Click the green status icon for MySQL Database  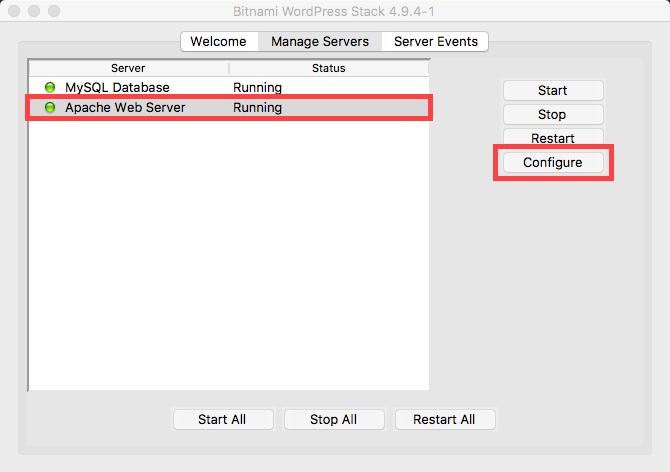pyautogui.click(x=50, y=88)
